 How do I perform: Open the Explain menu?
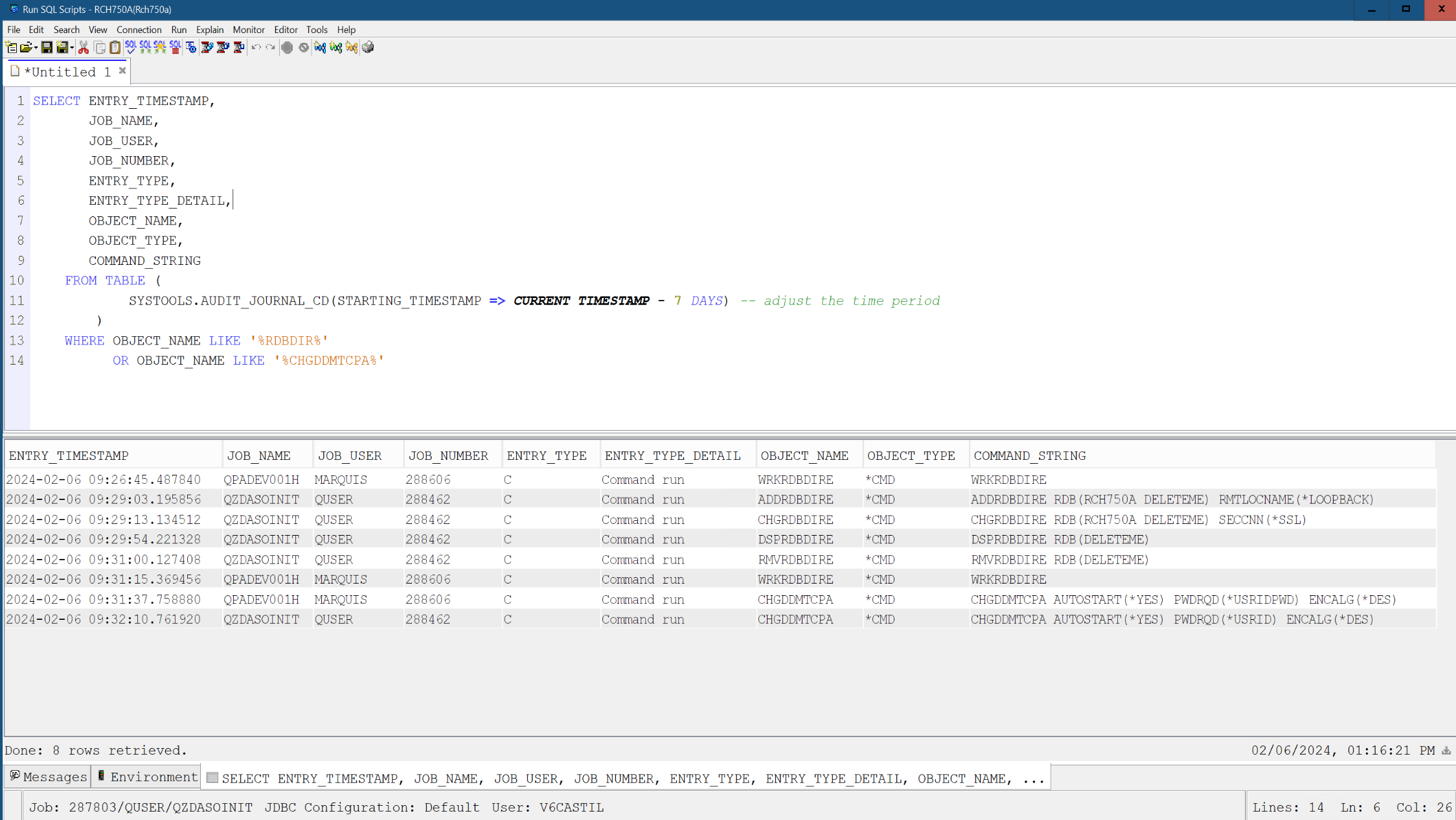(x=210, y=30)
